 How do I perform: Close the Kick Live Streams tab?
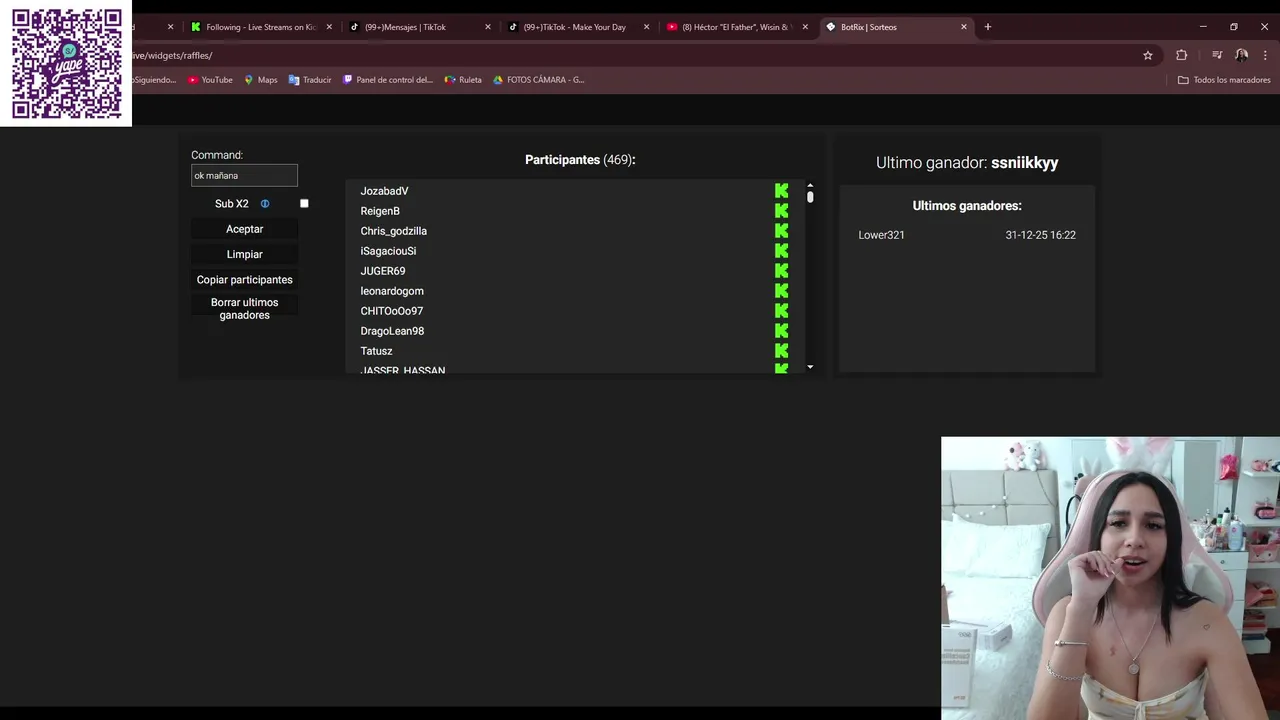(329, 27)
